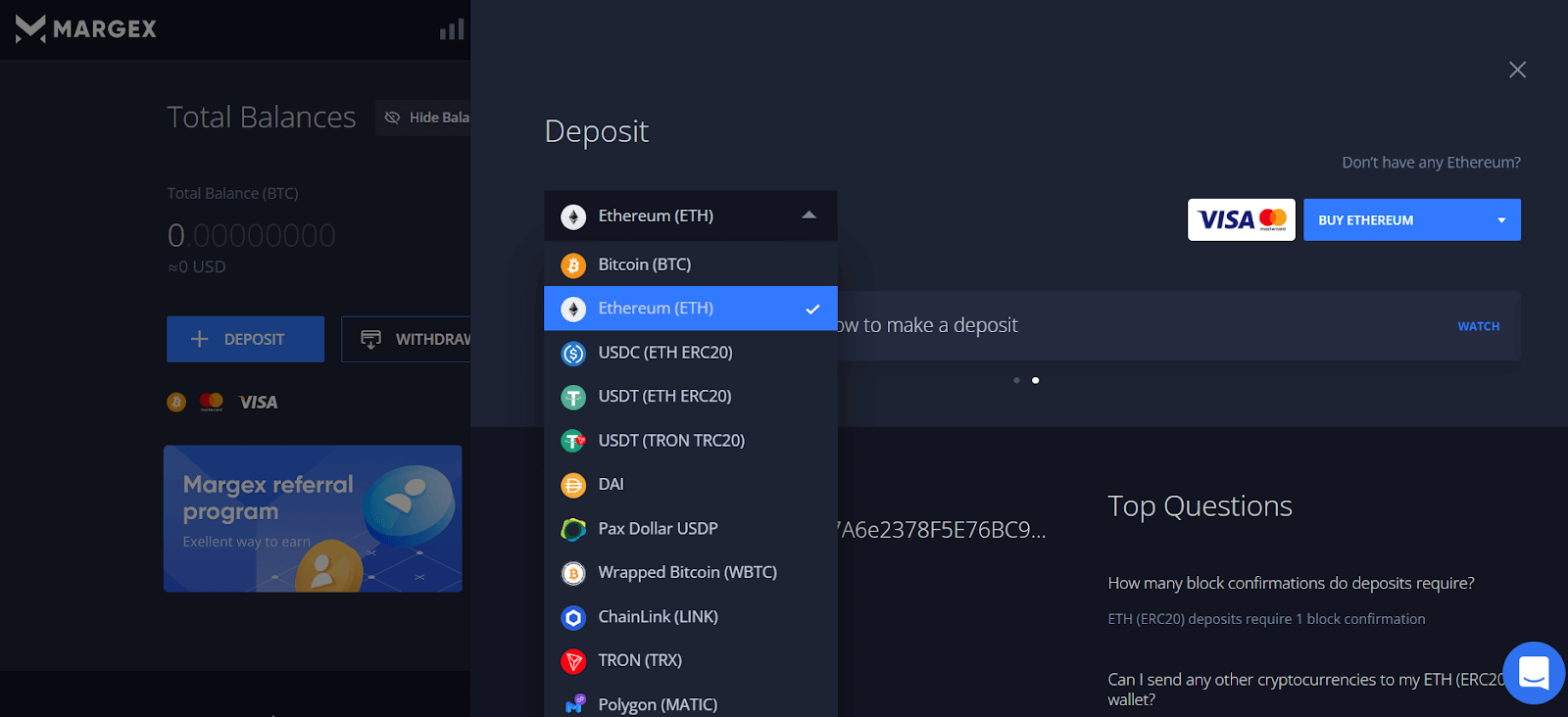The height and width of the screenshot is (717, 1568).
Task: Select Pax Dollar USDP option
Action: click(691, 529)
